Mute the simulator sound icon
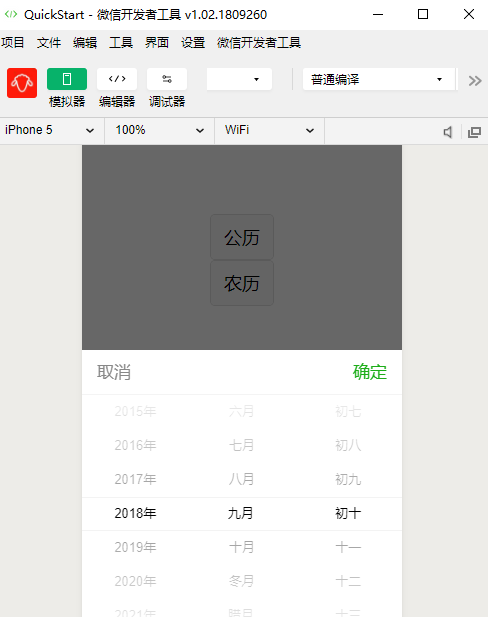488x617 pixels. pos(448,132)
